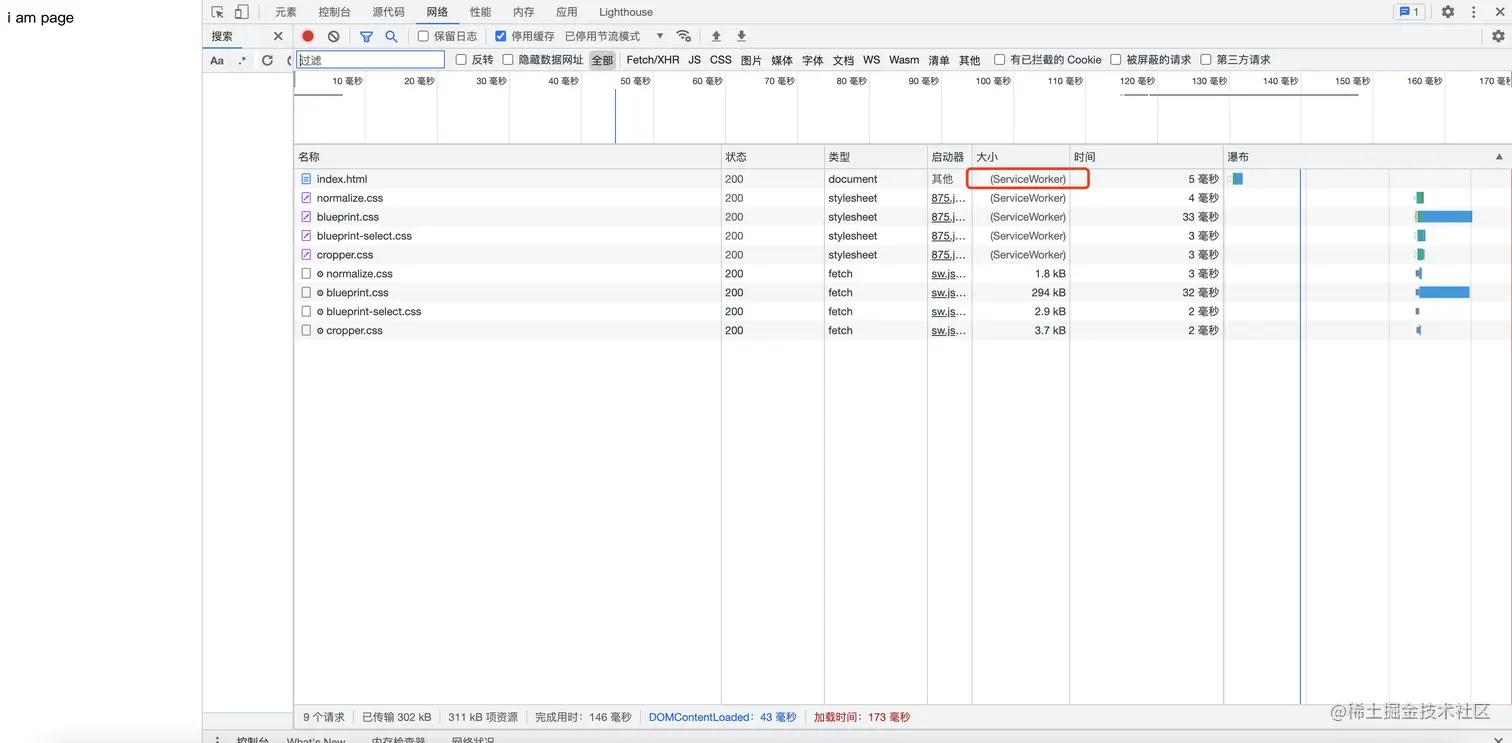The image size is (1512, 743).
Task: Open the Lighthouse tab
Action: [x=626, y=12]
